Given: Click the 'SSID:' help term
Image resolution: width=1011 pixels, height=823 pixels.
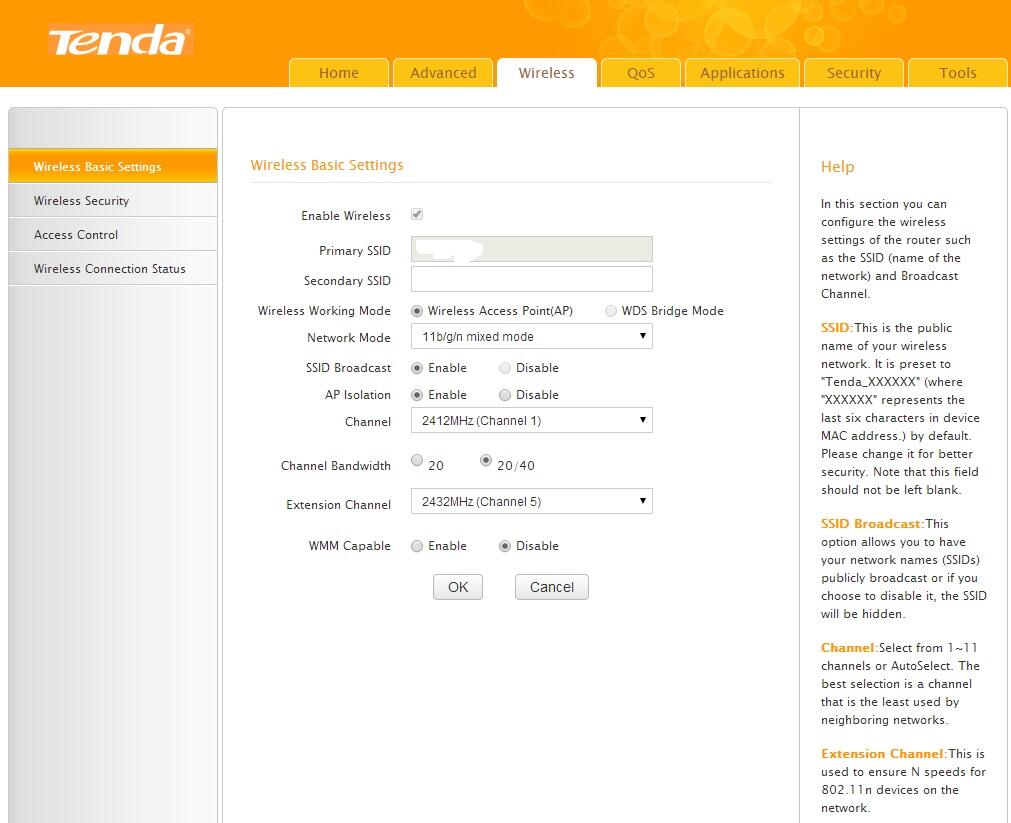Looking at the screenshot, I should 837,328.
